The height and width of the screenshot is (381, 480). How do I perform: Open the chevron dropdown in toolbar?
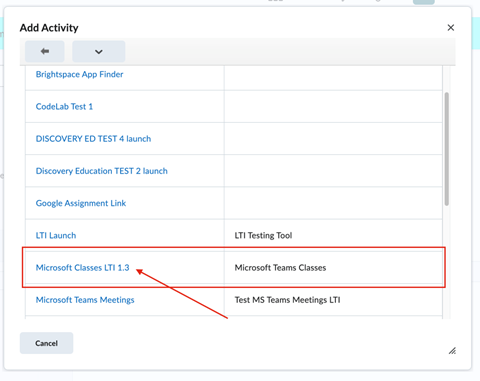pos(99,51)
